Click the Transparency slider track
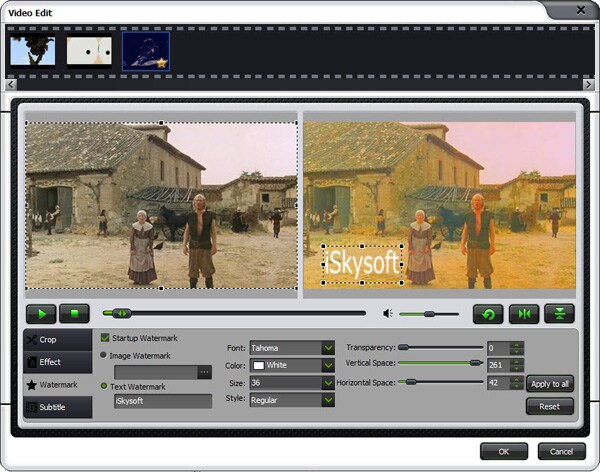 [x=441, y=348]
